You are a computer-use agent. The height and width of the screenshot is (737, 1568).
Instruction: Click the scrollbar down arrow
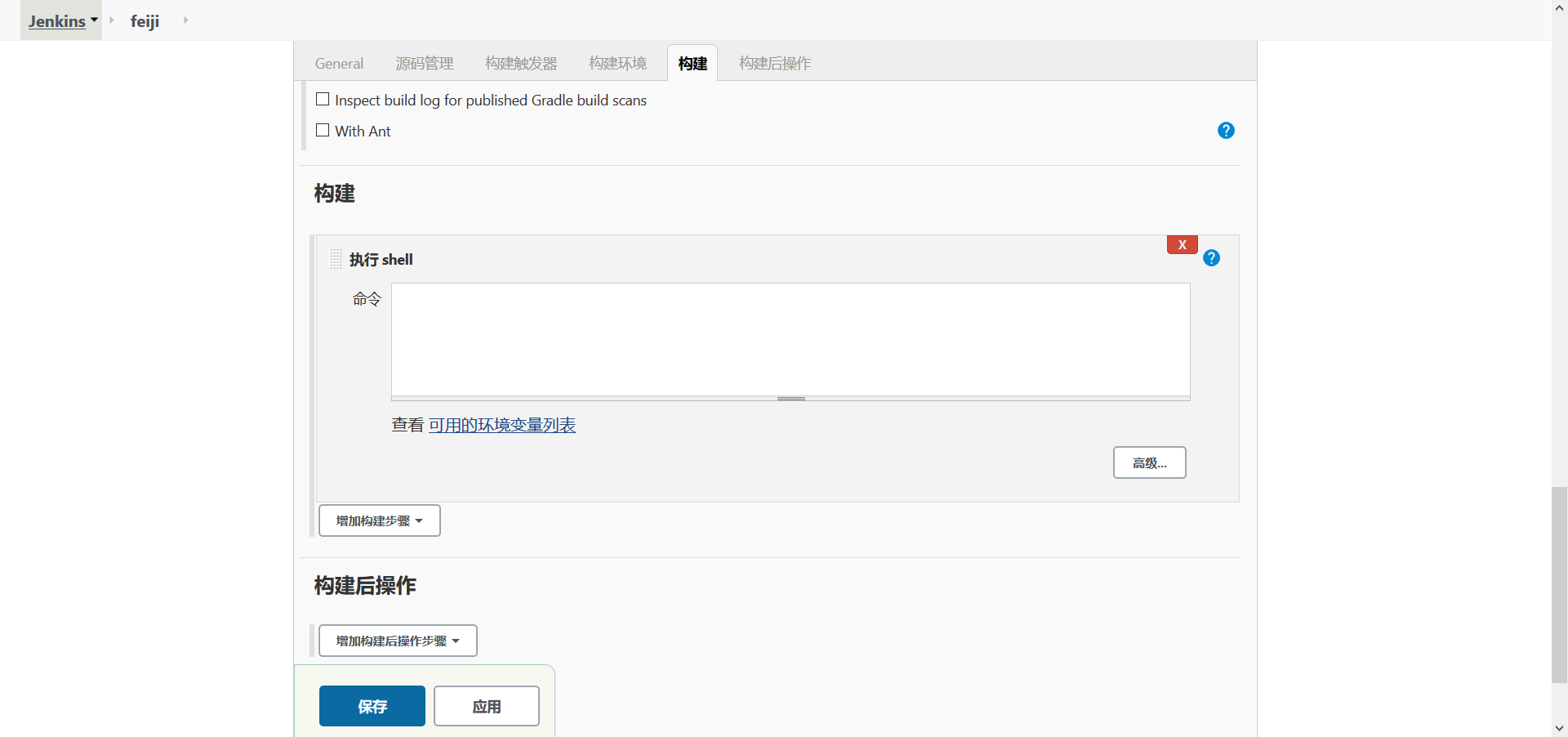coord(1559,728)
